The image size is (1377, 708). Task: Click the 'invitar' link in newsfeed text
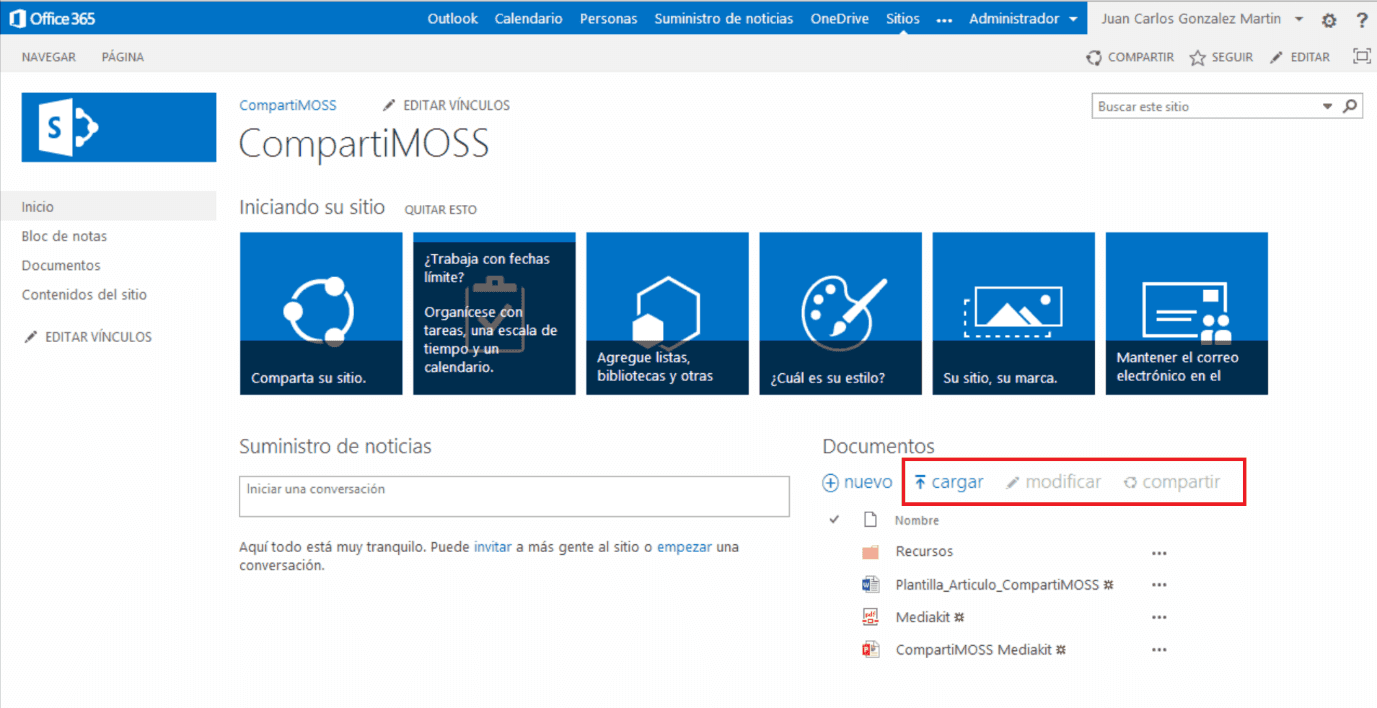tap(493, 547)
